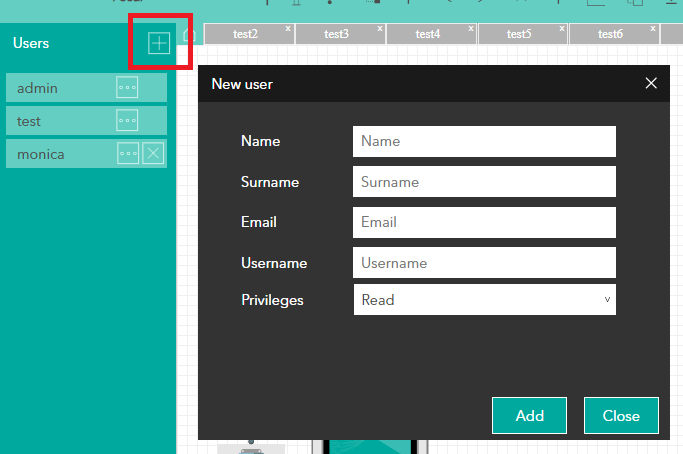The height and width of the screenshot is (454, 683).
Task: Focus the Name input field
Action: click(484, 141)
